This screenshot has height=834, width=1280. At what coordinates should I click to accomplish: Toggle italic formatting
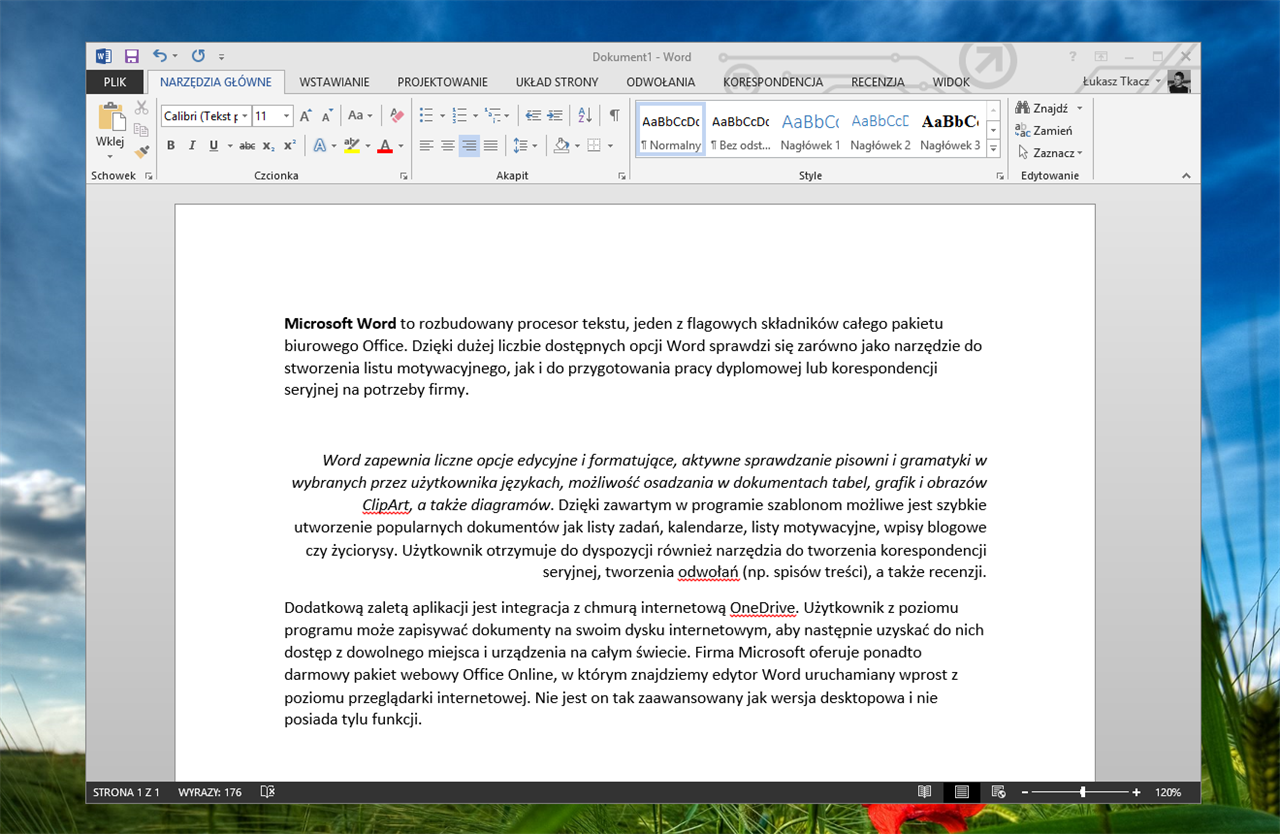[192, 146]
